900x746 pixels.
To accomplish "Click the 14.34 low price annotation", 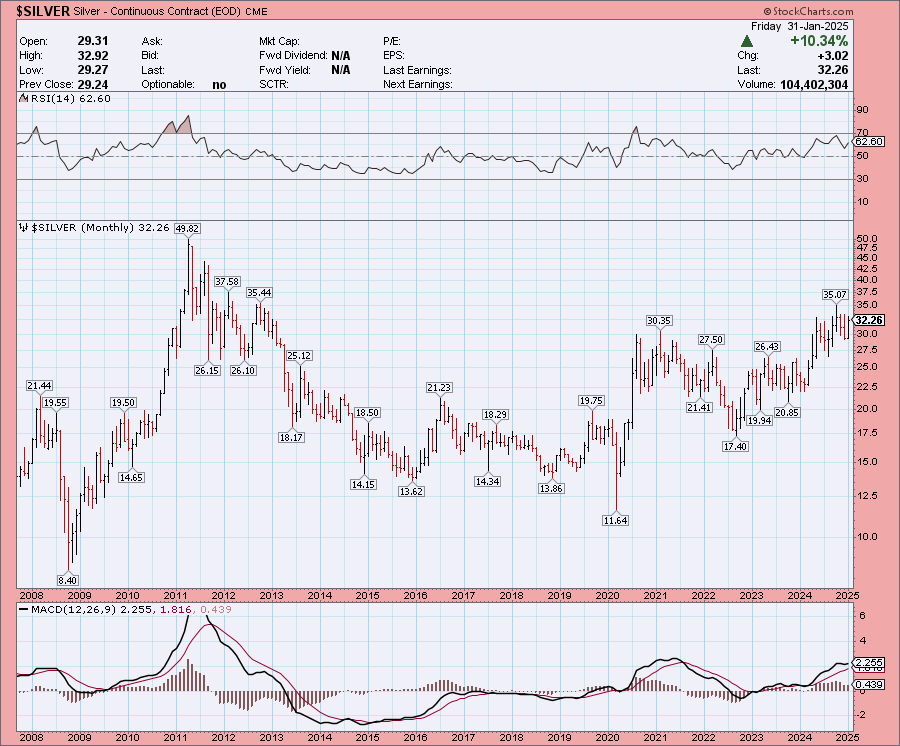I will [x=487, y=481].
